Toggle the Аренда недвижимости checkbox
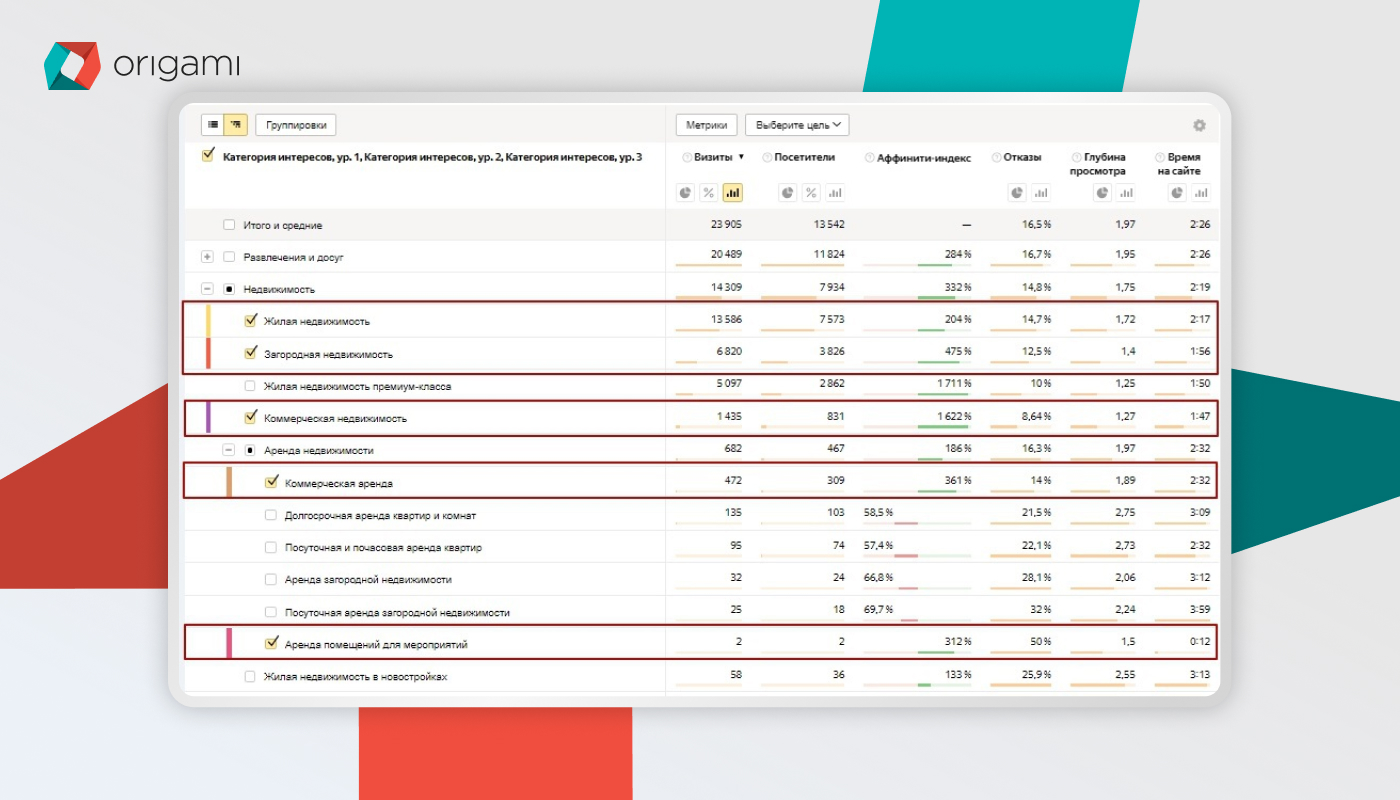 point(250,450)
